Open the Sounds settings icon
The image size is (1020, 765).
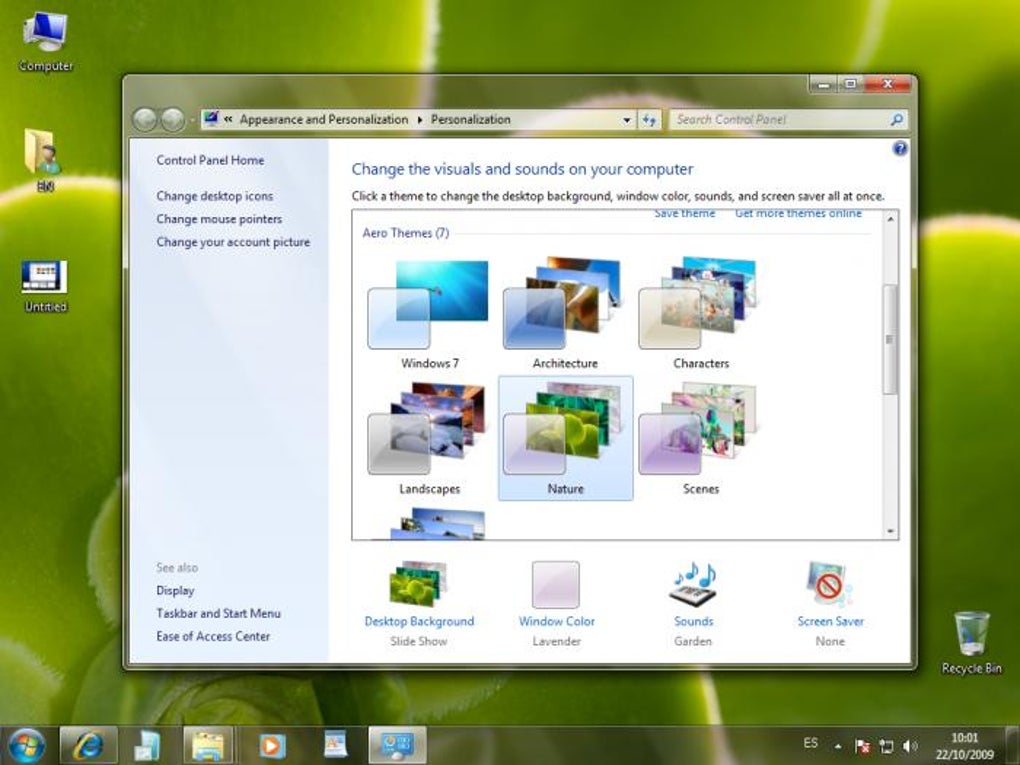693,584
